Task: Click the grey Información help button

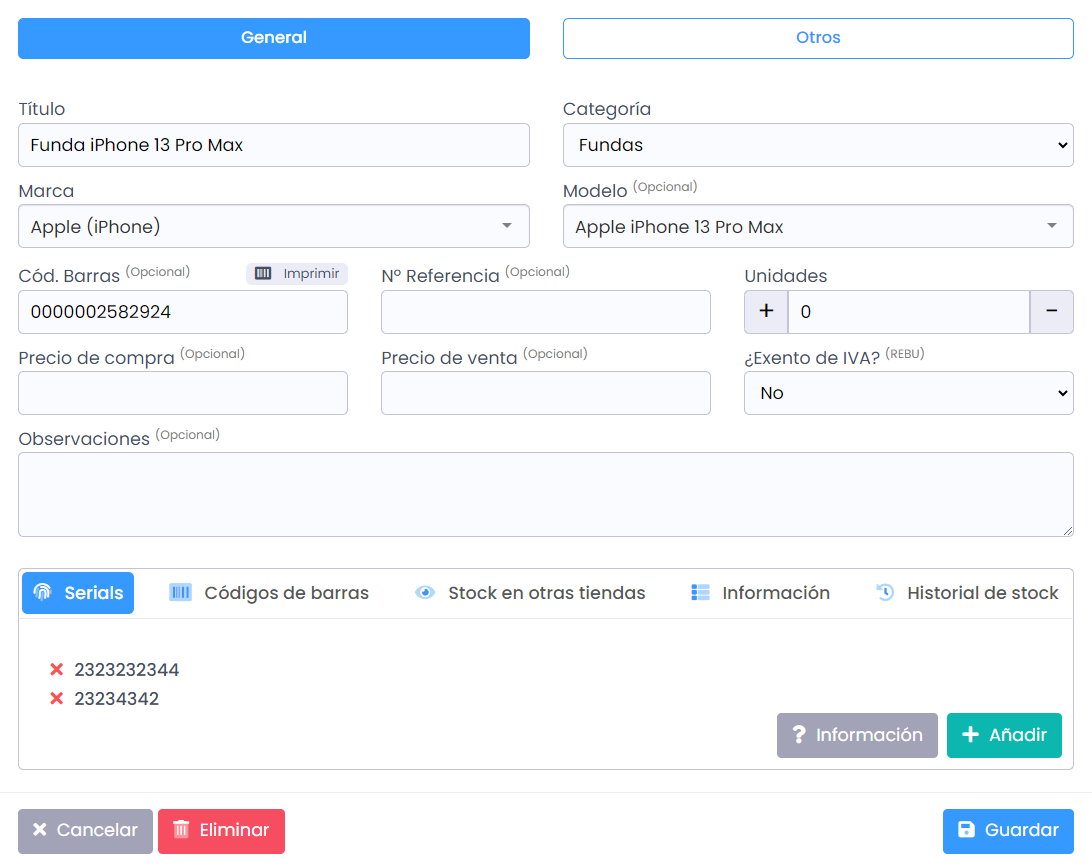Action: [x=857, y=735]
